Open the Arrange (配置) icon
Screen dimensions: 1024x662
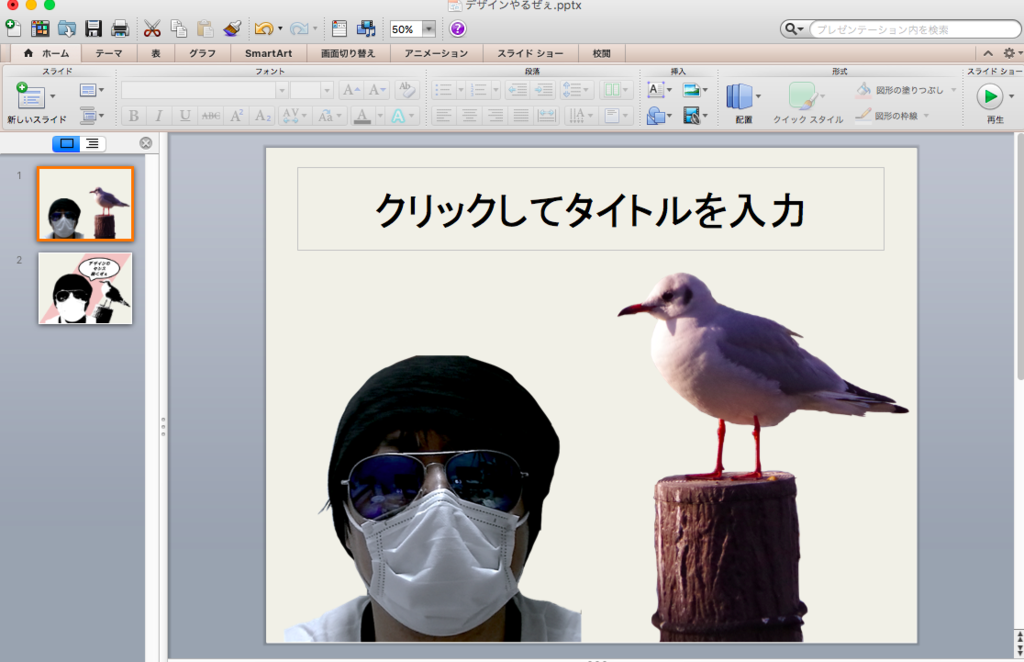point(739,97)
